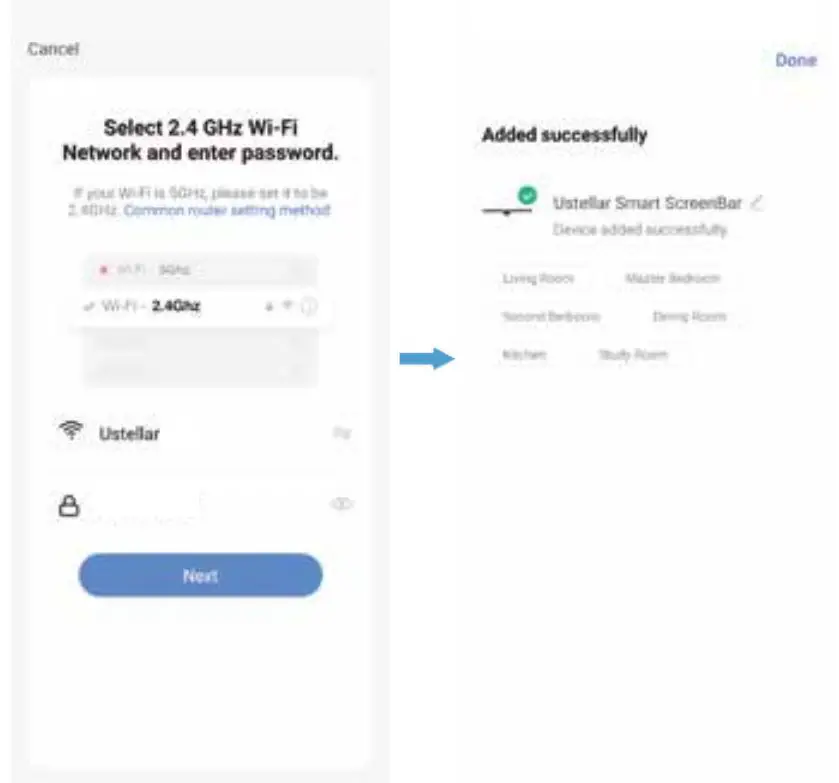Select the Master Bedroom room tag
The height and width of the screenshot is (783, 839).
[x=672, y=279]
